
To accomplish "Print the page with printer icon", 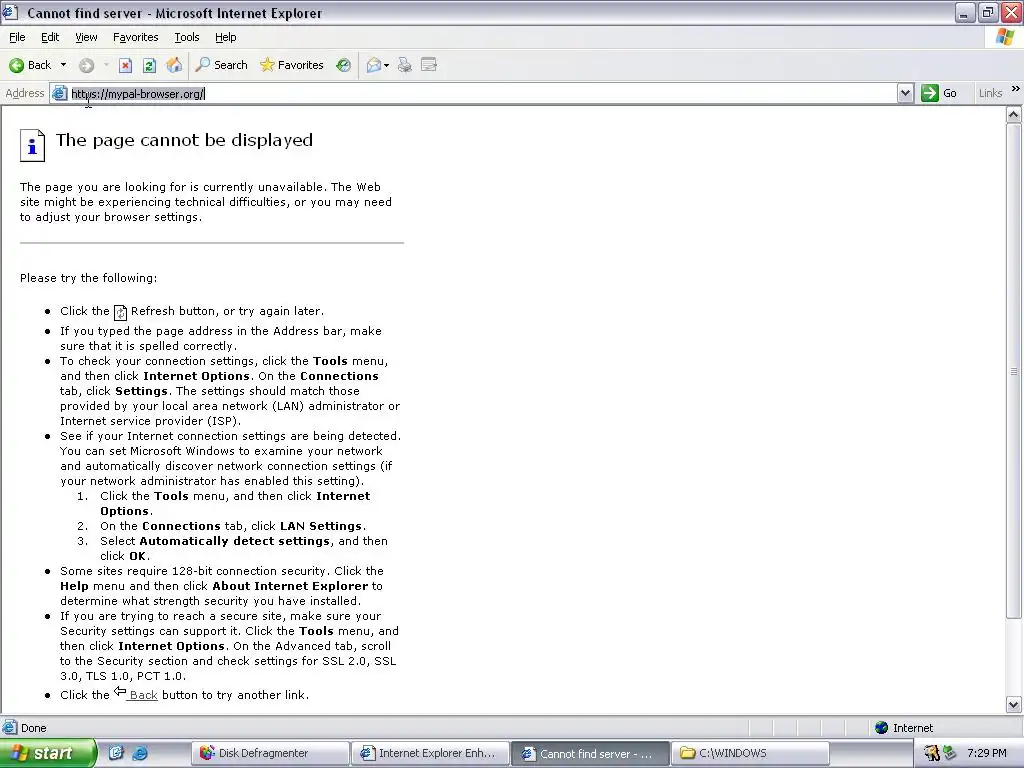I will coord(405,65).
